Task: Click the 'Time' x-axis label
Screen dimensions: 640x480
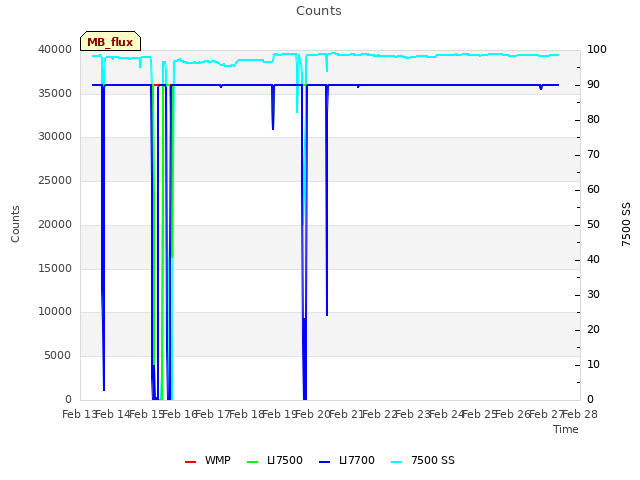Action: [566, 429]
